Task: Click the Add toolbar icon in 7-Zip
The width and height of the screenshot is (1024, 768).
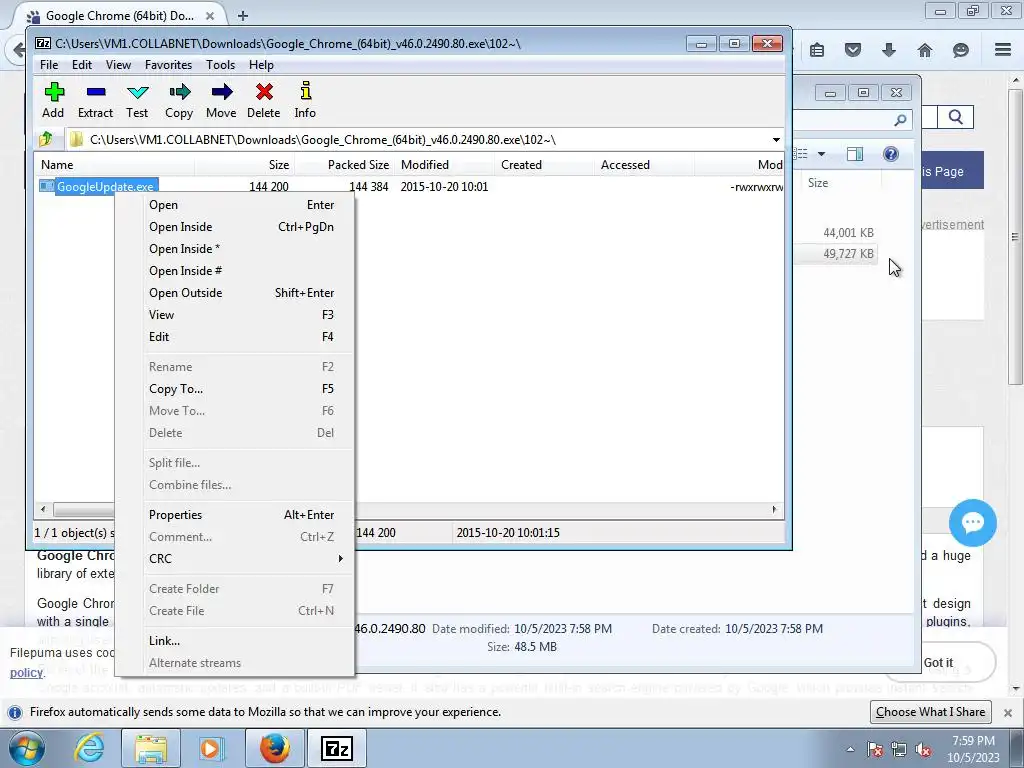Action: (54, 92)
